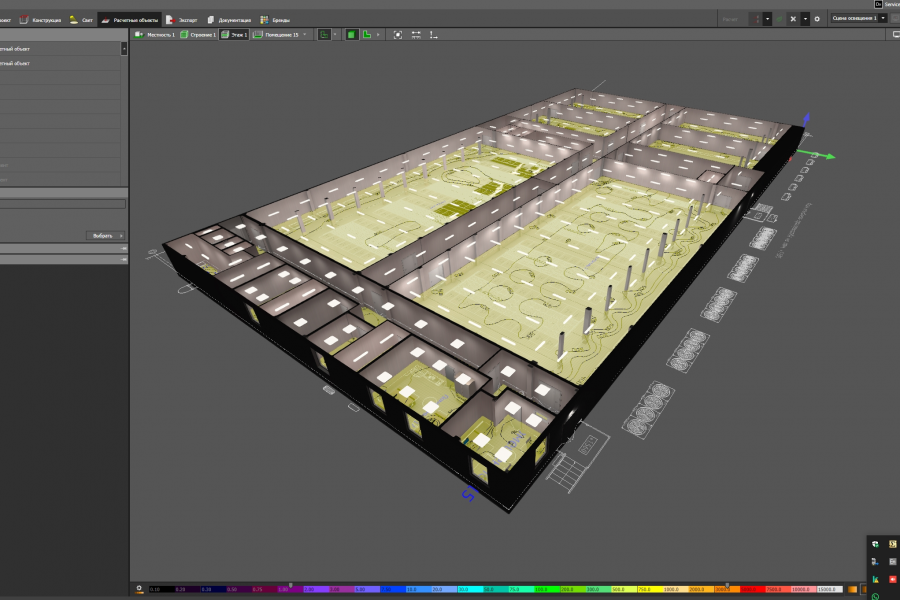Open the Экспорт tab
Image resolution: width=900 pixels, height=600 pixels.
point(181,20)
